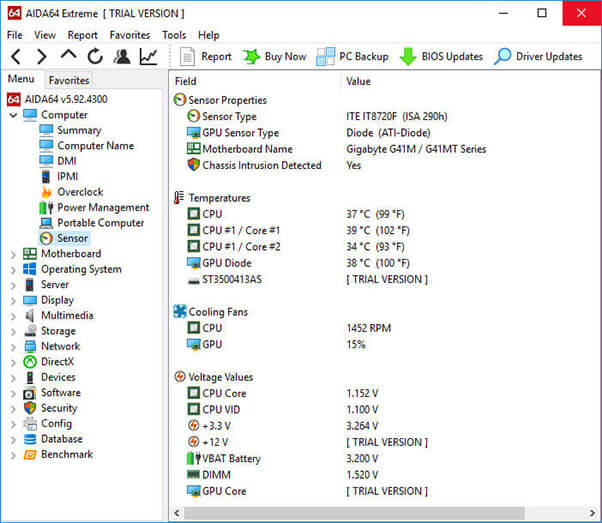Expand the Storage tree node
The width and height of the screenshot is (602, 523).
(x=13, y=331)
